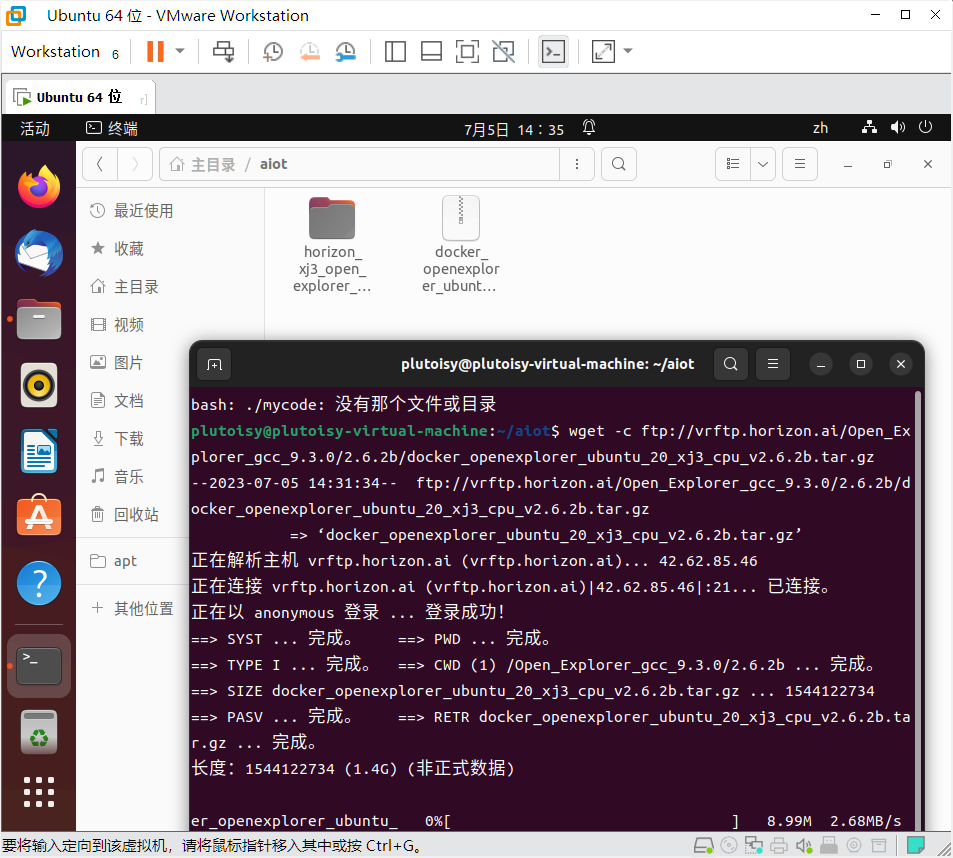
Task: Select the horizon_xj3_open_explorer folder
Action: (332, 245)
